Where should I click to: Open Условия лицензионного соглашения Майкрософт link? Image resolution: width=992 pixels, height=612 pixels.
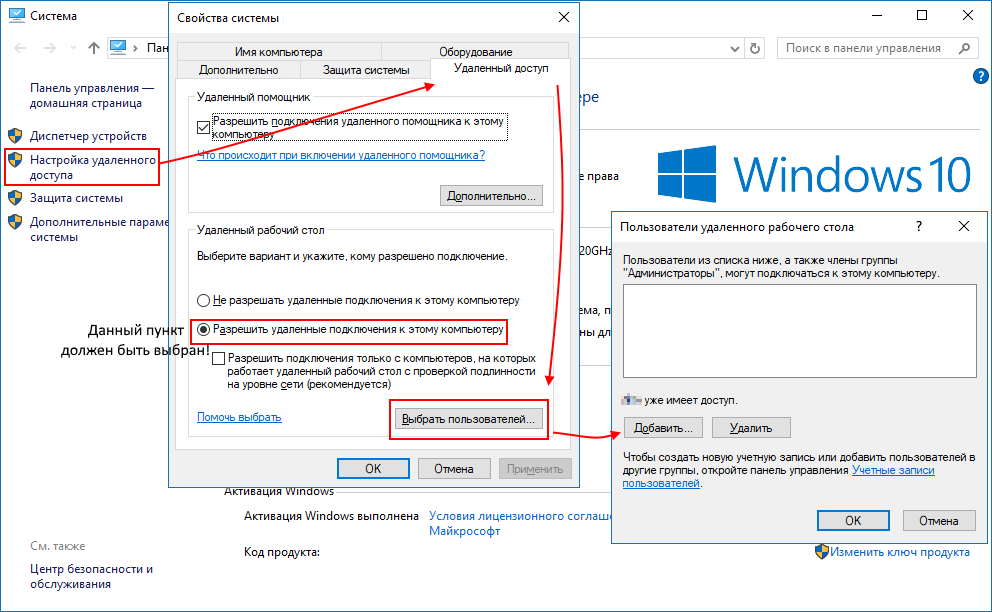(520, 523)
